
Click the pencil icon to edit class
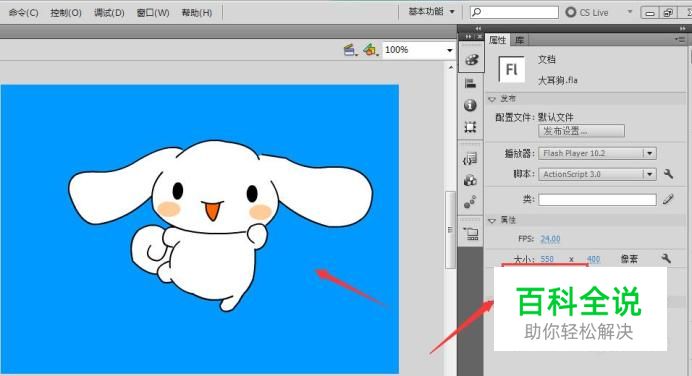coord(668,199)
